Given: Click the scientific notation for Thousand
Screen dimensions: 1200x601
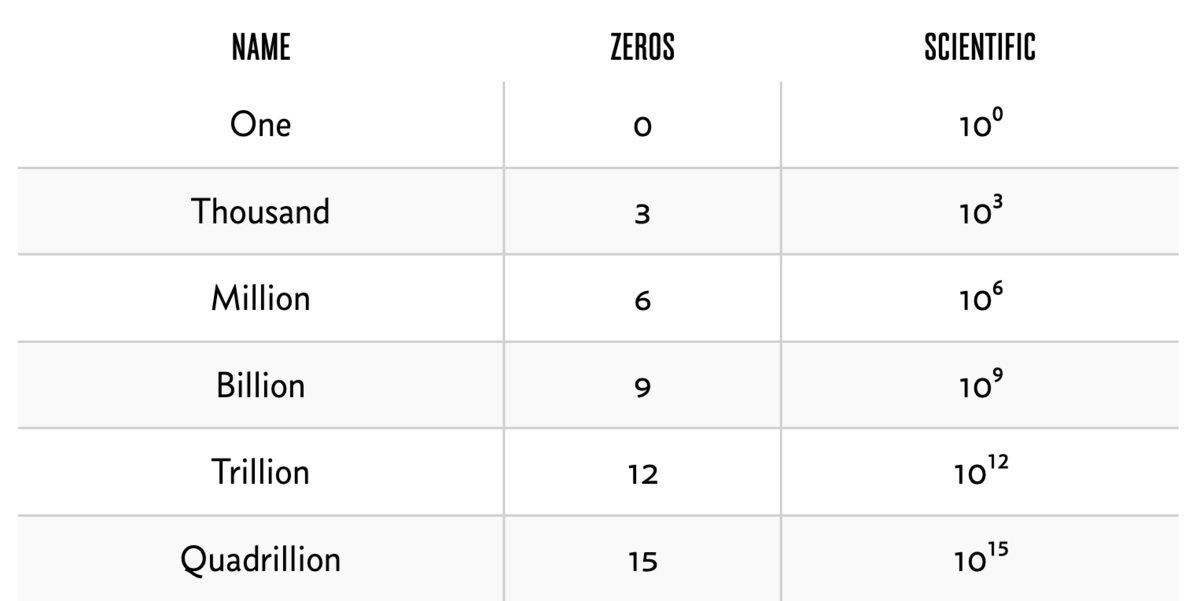Looking at the screenshot, I should point(980,212).
